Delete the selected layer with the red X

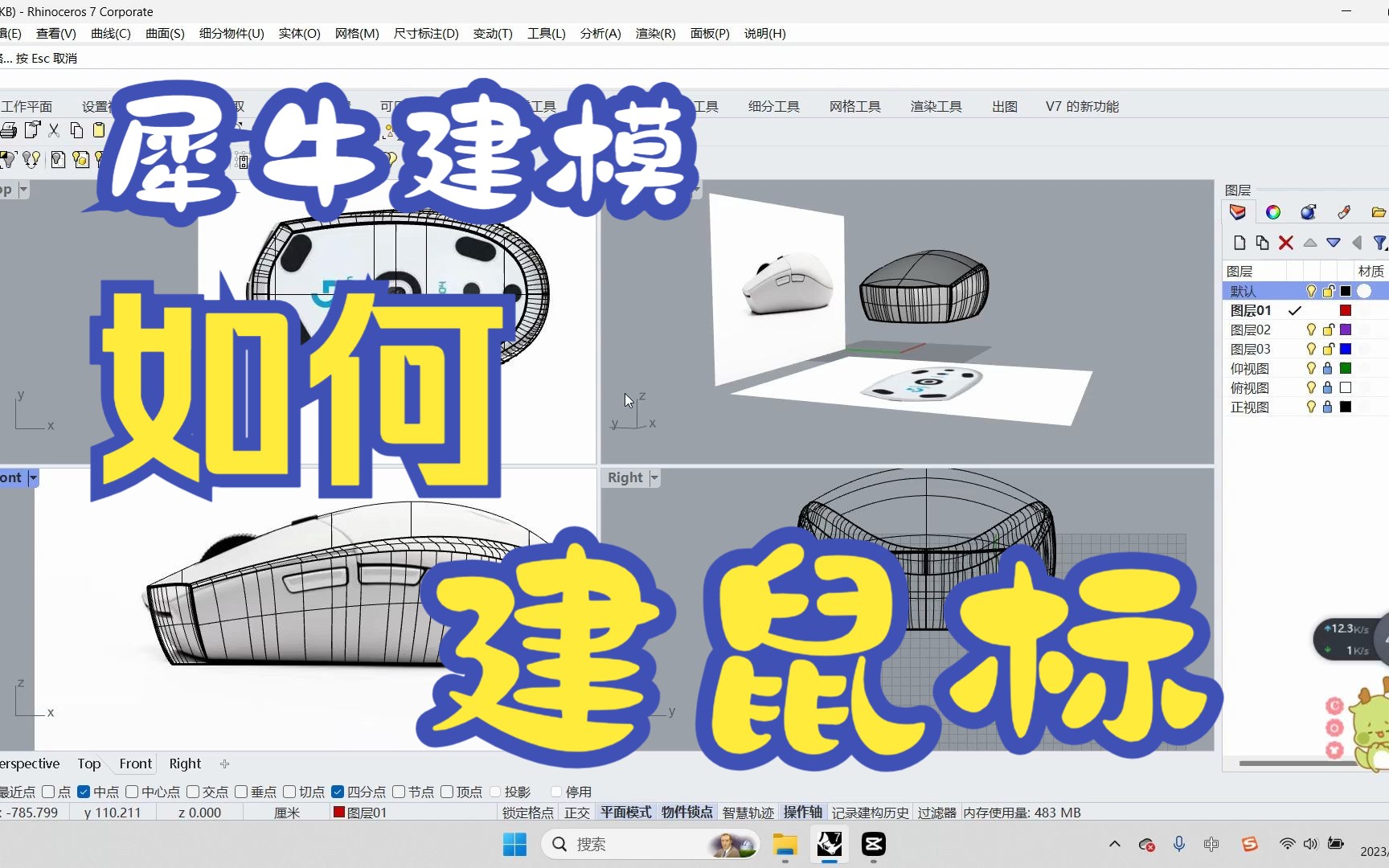point(1286,242)
